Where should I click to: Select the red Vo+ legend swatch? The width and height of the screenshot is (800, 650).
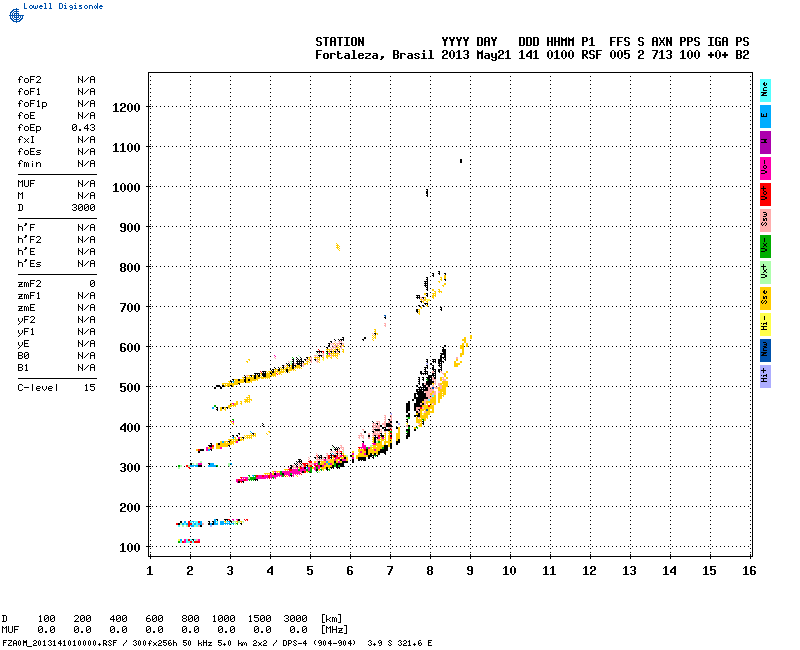[765, 194]
